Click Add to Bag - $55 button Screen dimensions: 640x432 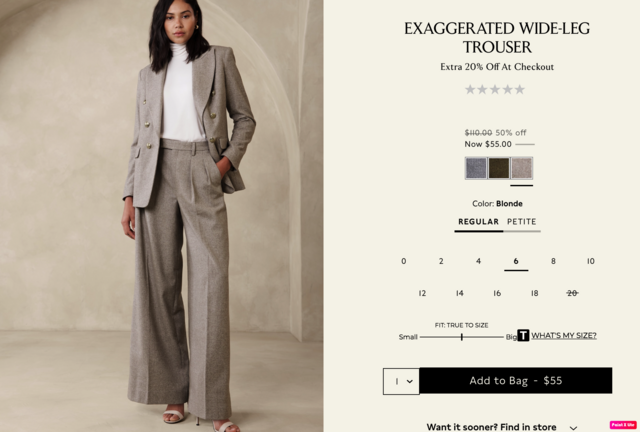[516, 381]
